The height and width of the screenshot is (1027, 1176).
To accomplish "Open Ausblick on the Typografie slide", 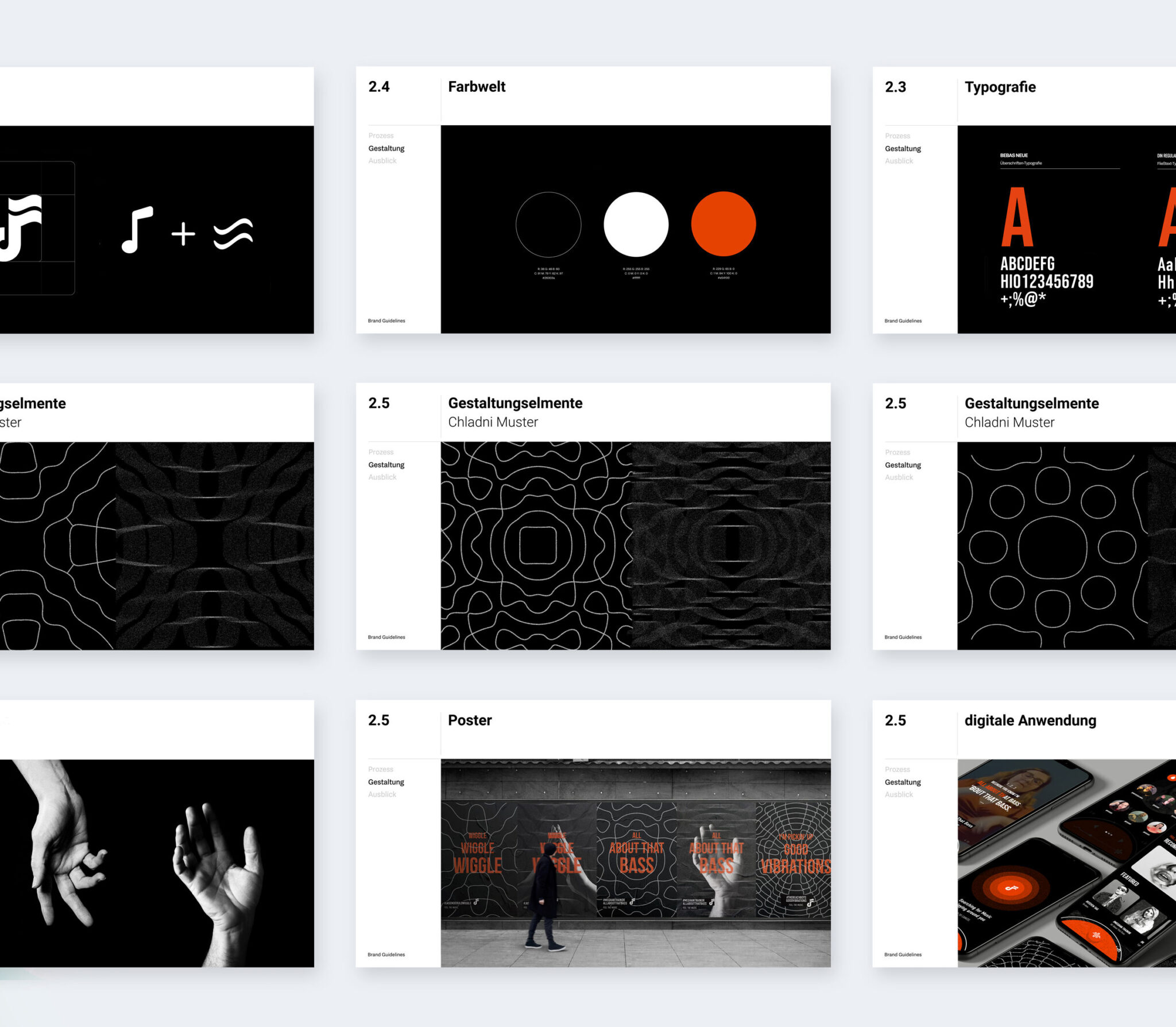I will coord(899,161).
